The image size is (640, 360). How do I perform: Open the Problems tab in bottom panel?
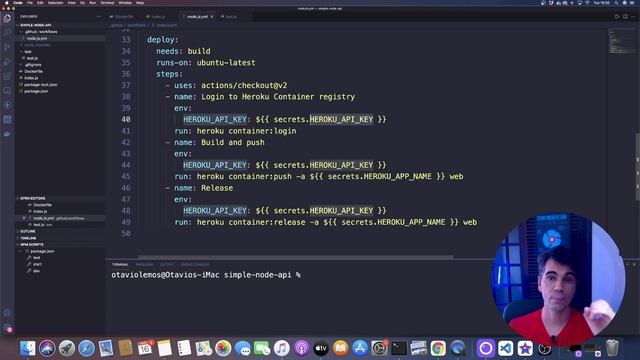pos(144,264)
